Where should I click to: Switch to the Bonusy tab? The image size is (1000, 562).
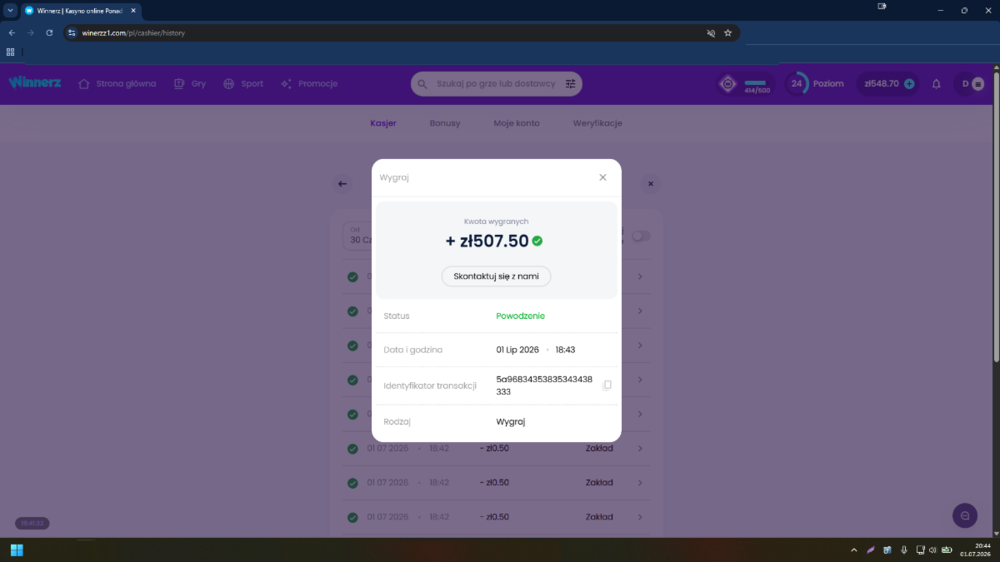coord(445,123)
